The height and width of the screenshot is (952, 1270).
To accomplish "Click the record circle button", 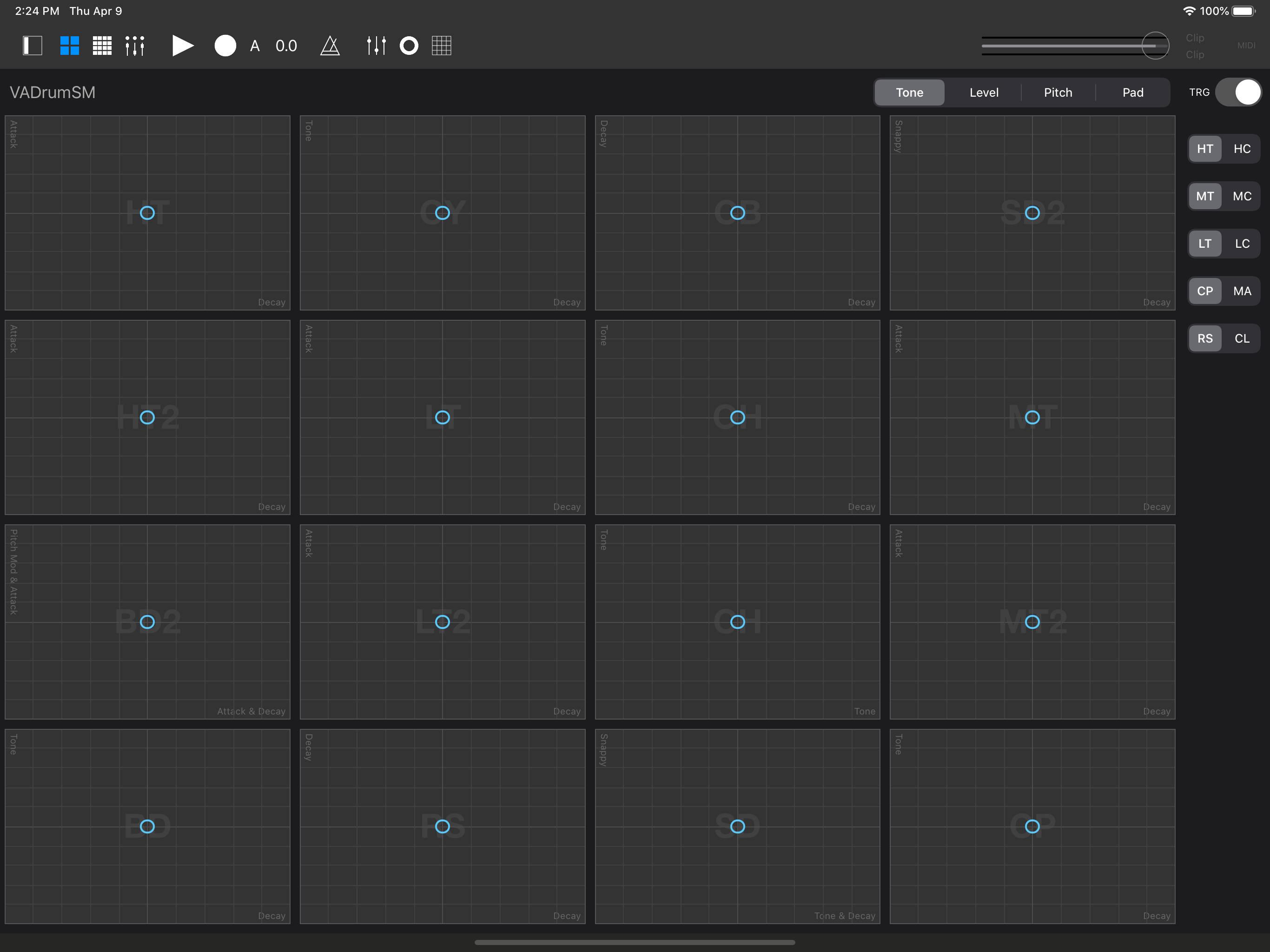I will pyautogui.click(x=225, y=46).
